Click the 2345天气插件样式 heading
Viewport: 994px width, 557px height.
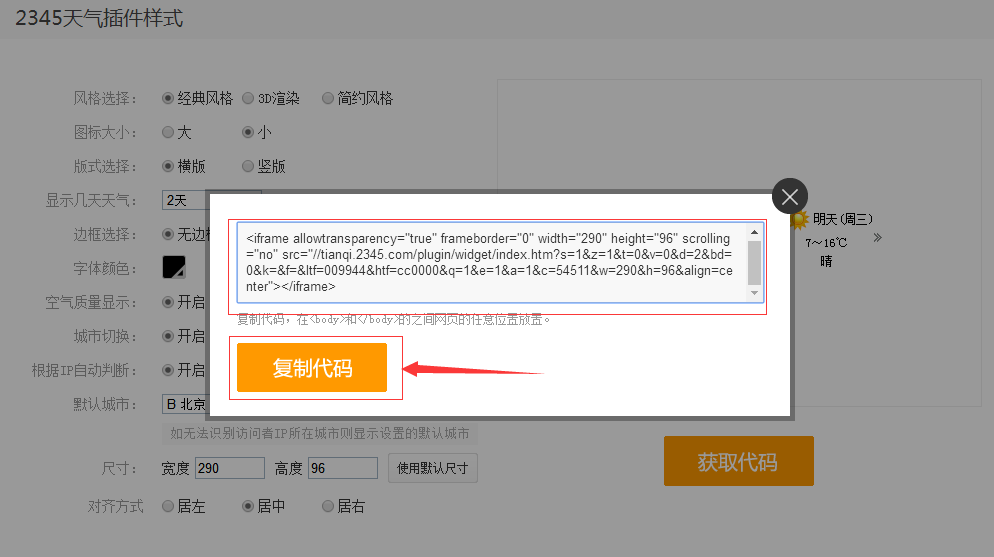(x=99, y=18)
